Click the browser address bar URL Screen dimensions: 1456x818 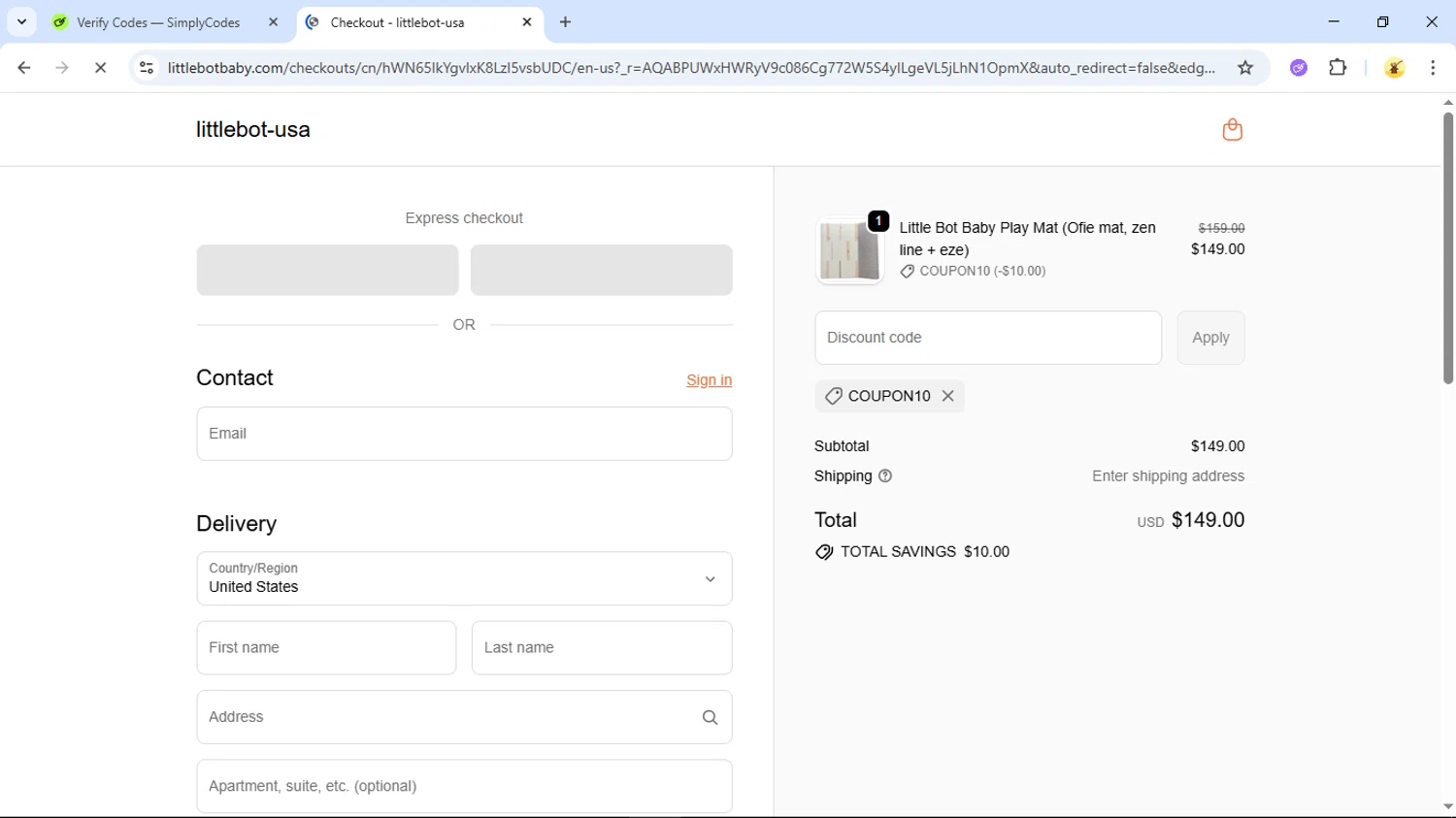click(x=690, y=68)
